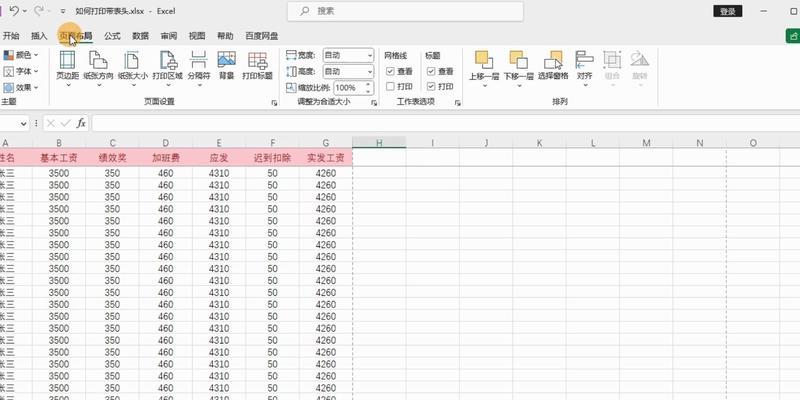Screen dimensions: 800x400
Task: Select column M header
Action: point(646,143)
